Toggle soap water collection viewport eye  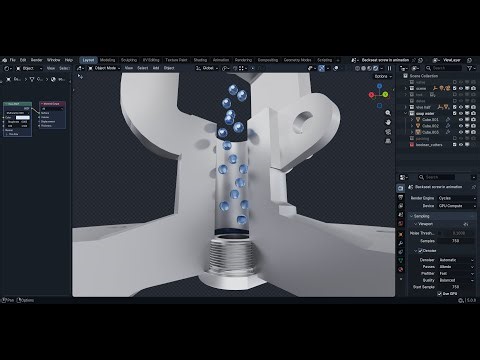(x=461, y=113)
